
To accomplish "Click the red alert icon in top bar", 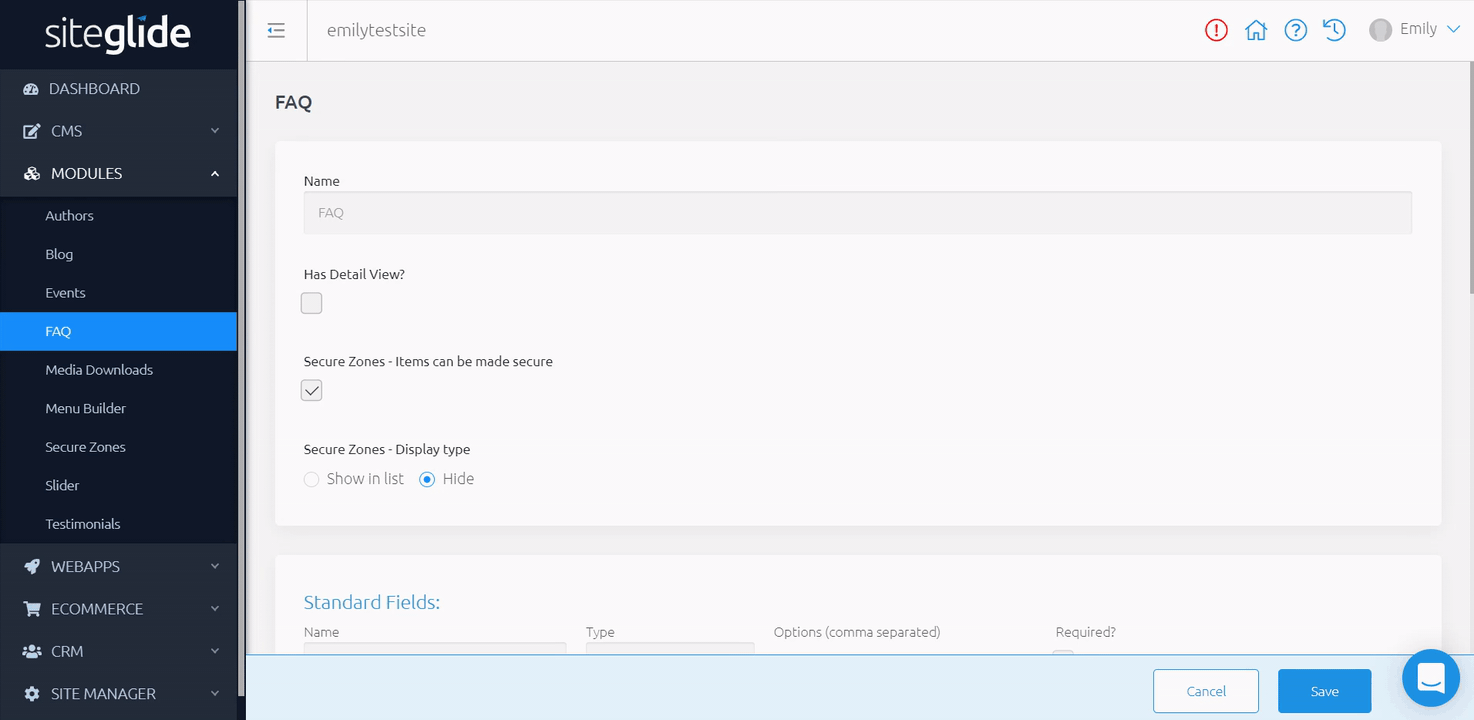I will [1216, 30].
